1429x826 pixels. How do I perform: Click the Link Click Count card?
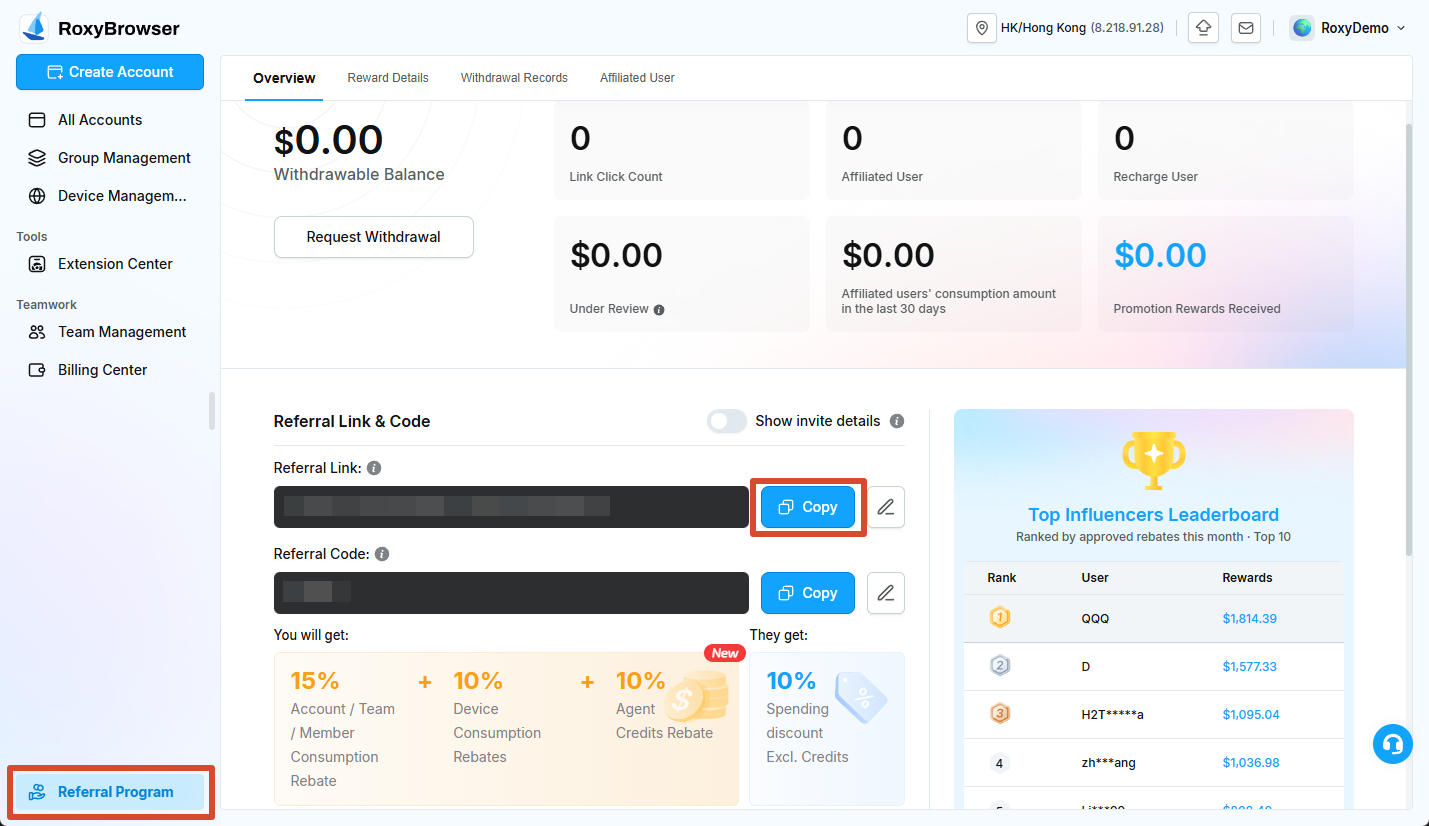(682, 150)
